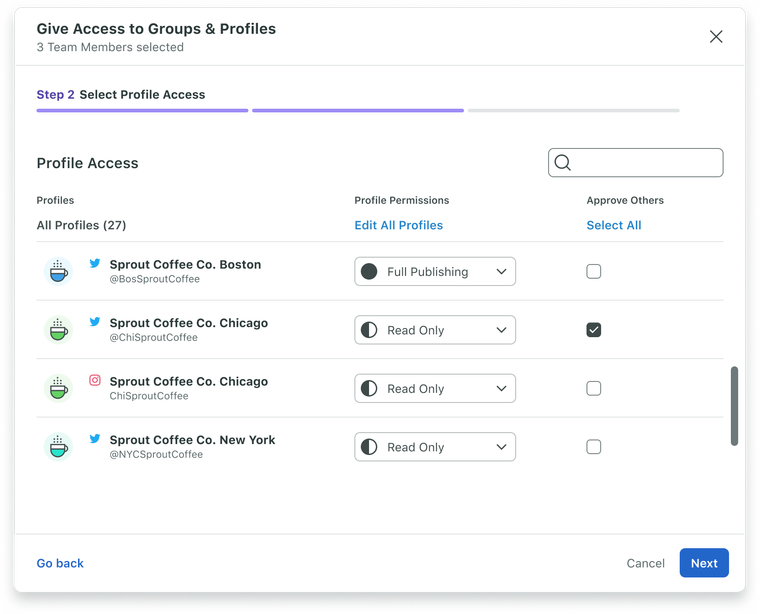Focus the profile search field
Image resolution: width=760 pixels, height=614 pixels.
(635, 163)
